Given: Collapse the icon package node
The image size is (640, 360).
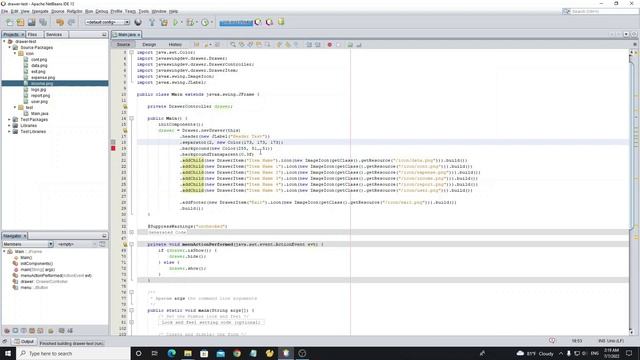Looking at the screenshot, I should [15, 53].
